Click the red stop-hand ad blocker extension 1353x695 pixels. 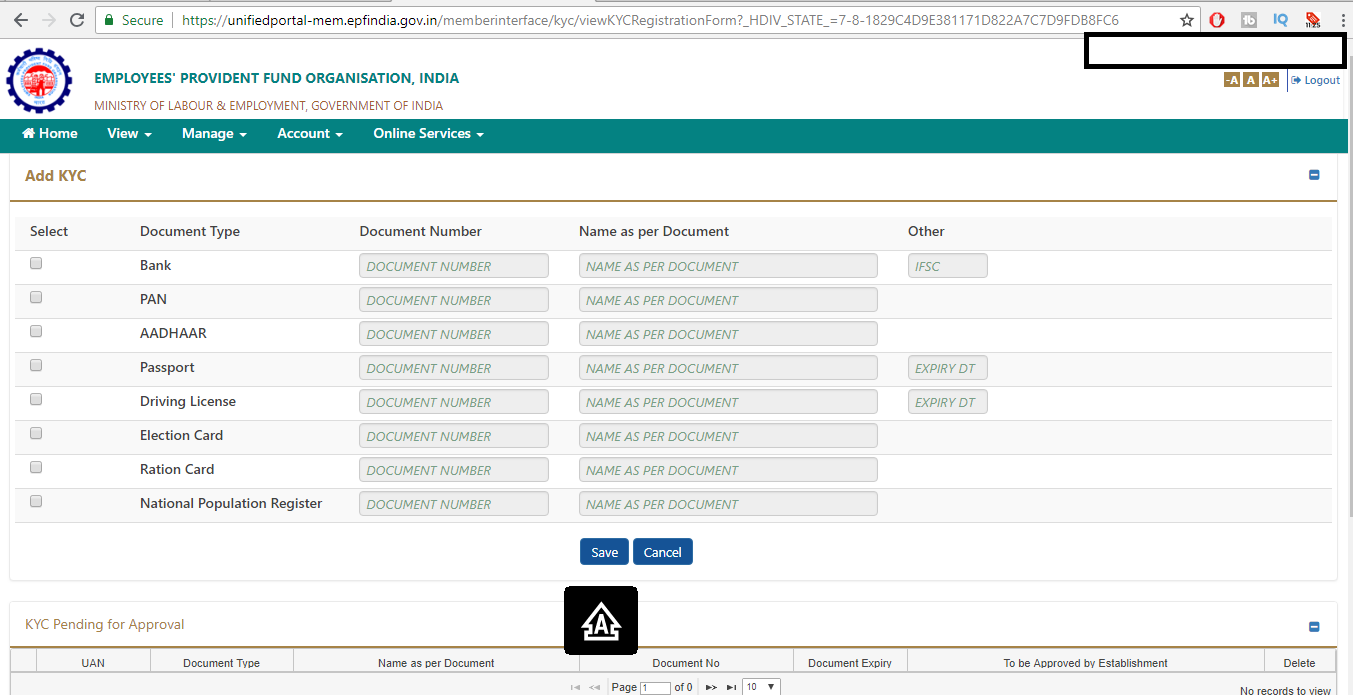[x=1217, y=20]
